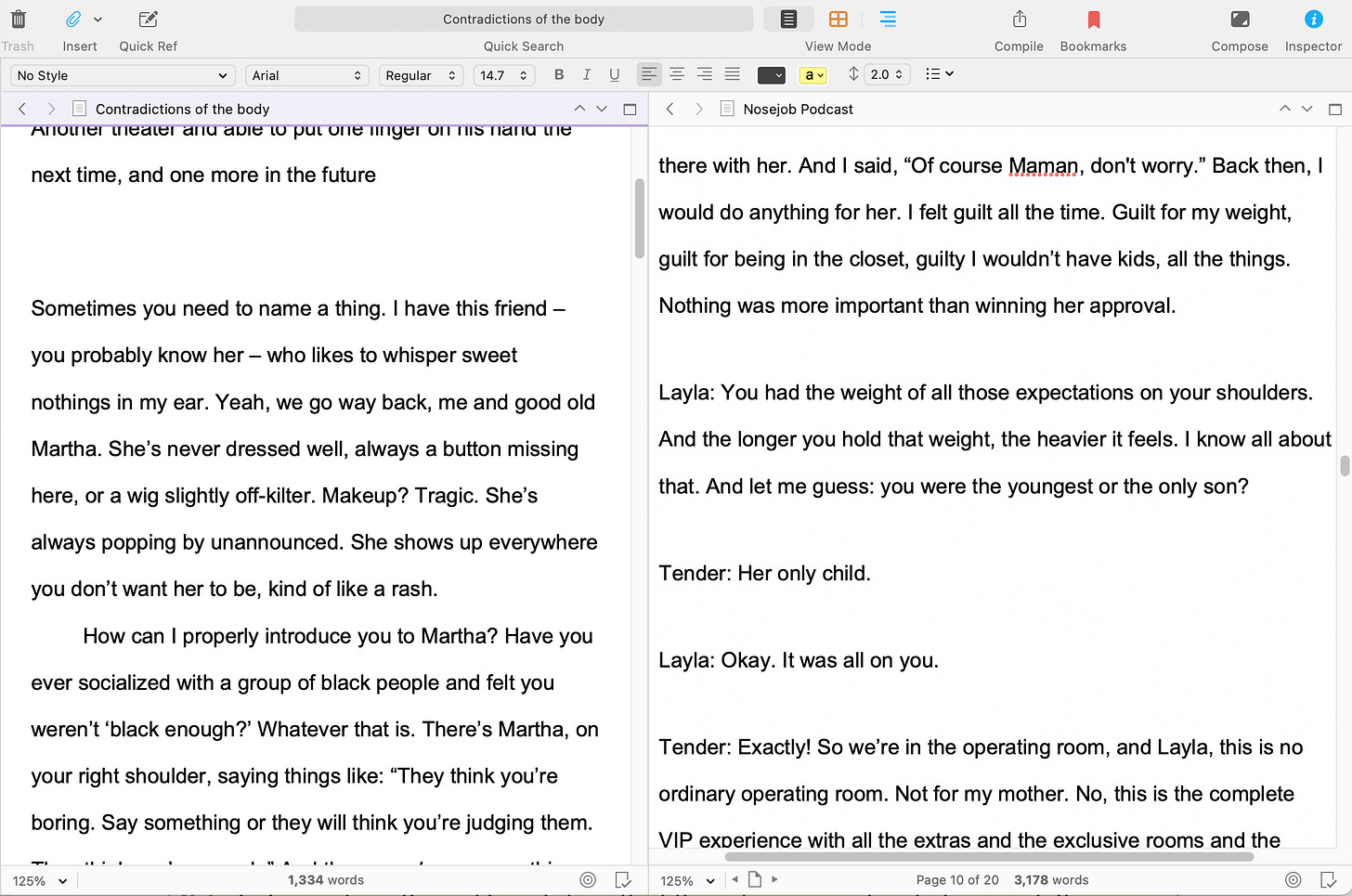
Task: Open the yellow highlight color swatch
Action: 812,73
